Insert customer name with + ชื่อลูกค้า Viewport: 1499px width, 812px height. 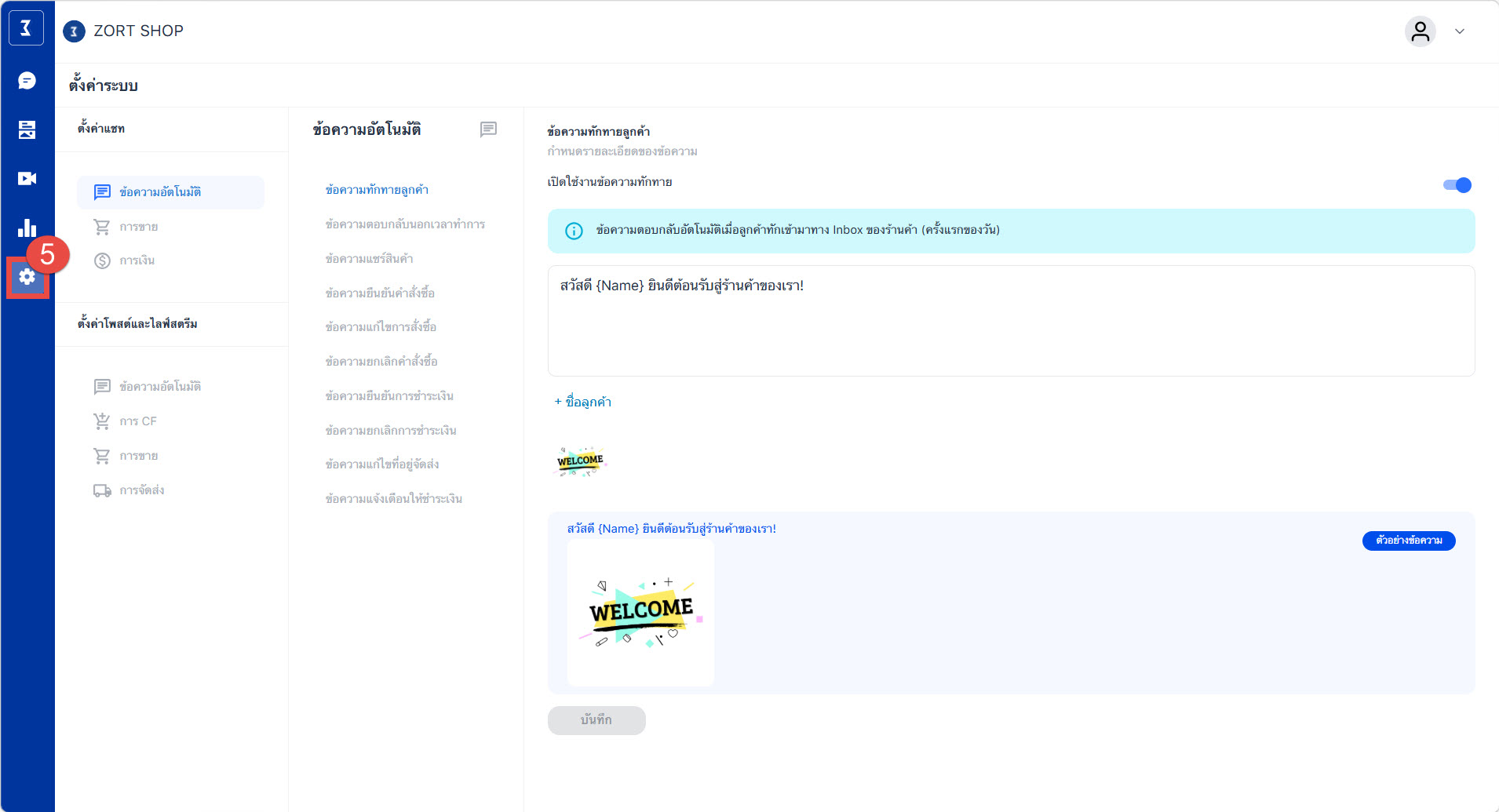click(x=583, y=402)
